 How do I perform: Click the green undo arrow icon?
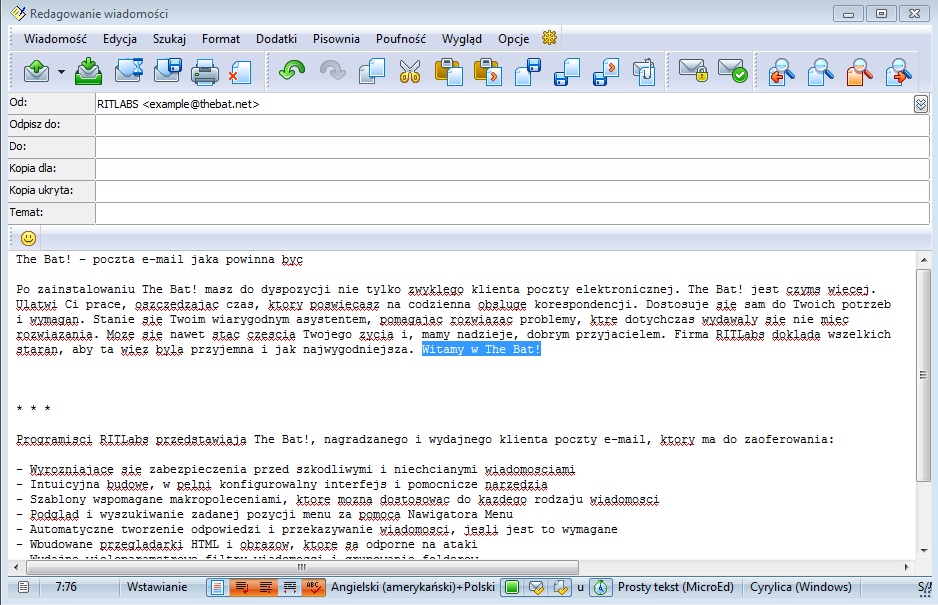click(291, 71)
